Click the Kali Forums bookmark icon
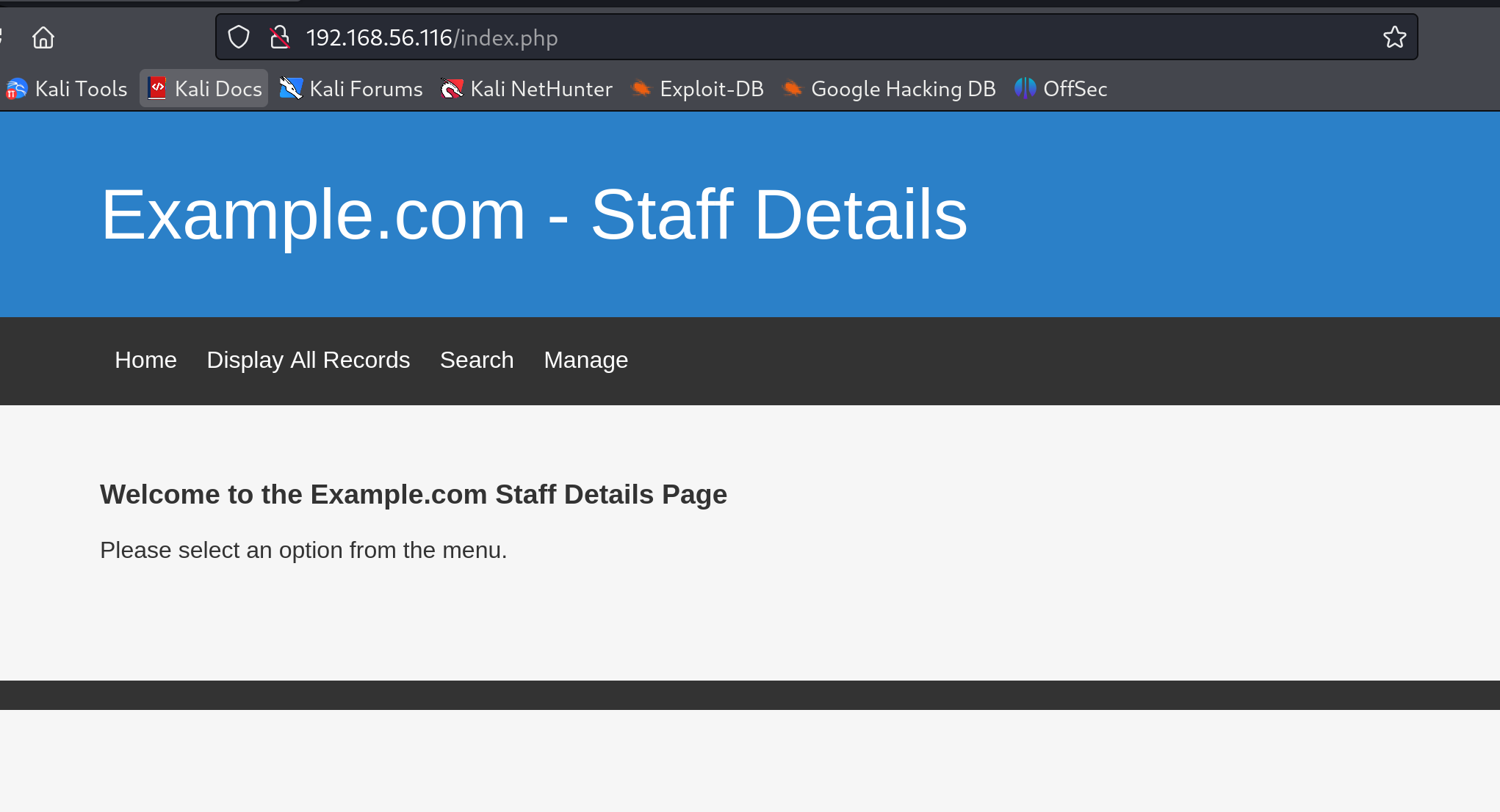 (291, 89)
